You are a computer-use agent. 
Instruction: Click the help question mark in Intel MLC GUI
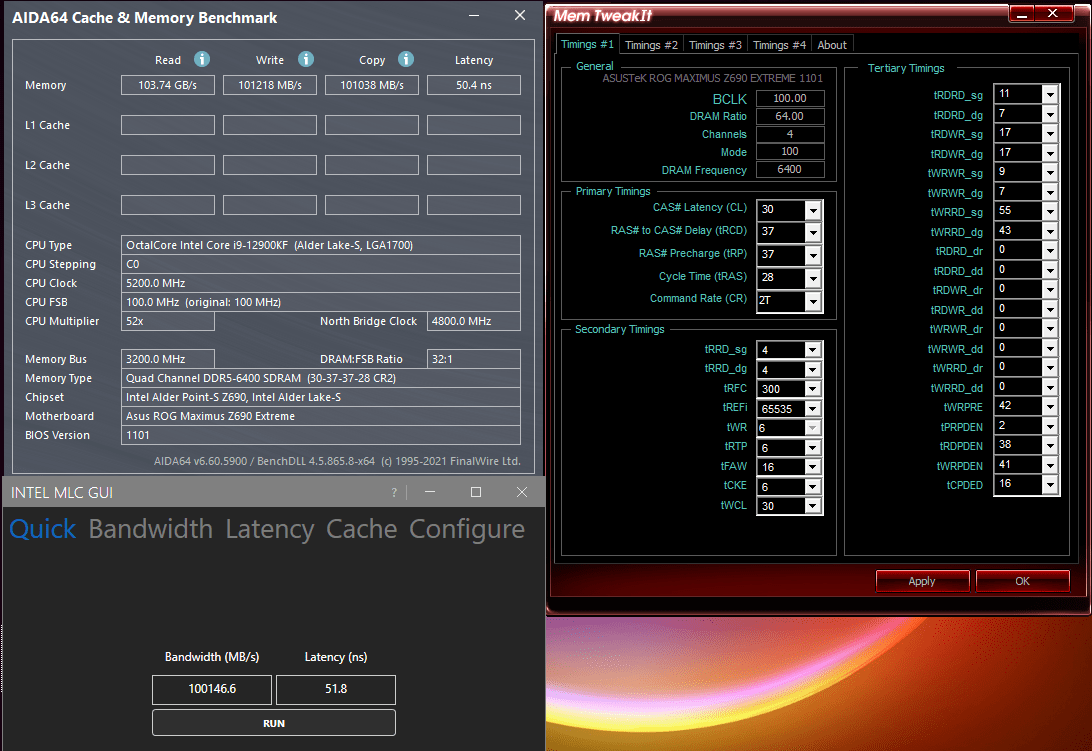click(394, 493)
